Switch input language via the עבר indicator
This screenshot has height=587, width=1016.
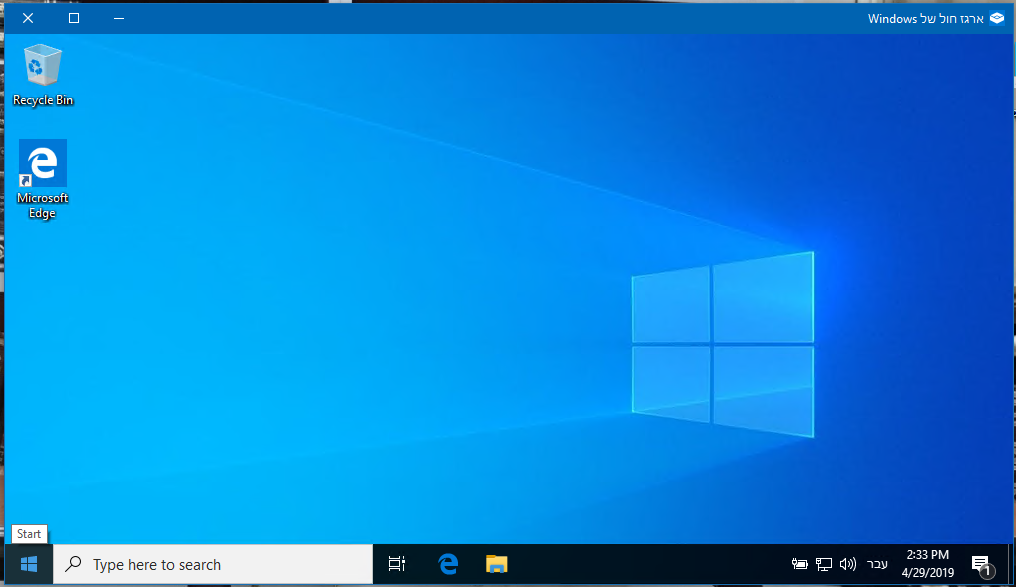pos(877,564)
